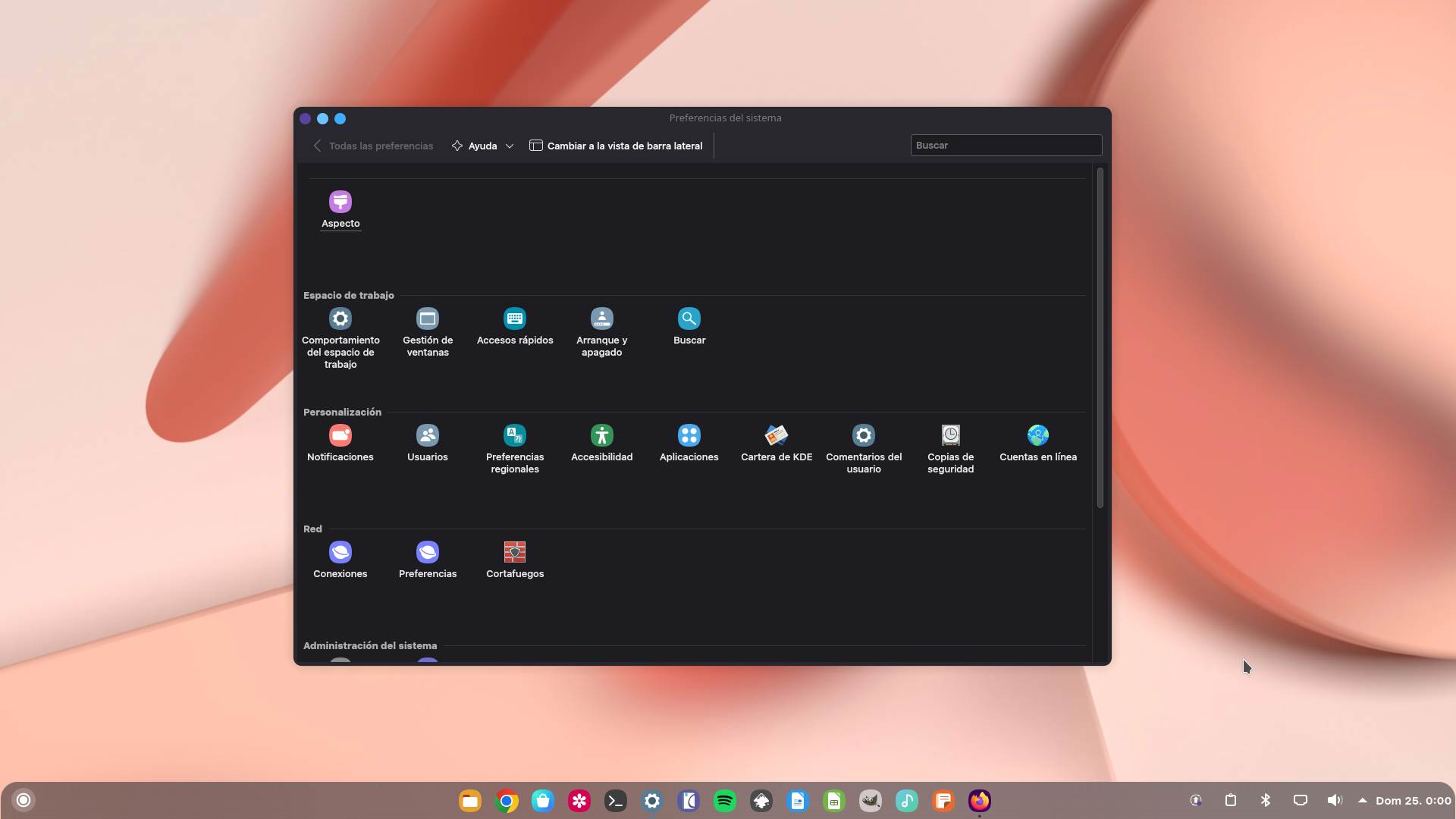This screenshot has width=1456, height=819.
Task: Open Accesibilidad settings
Action: [x=602, y=444]
